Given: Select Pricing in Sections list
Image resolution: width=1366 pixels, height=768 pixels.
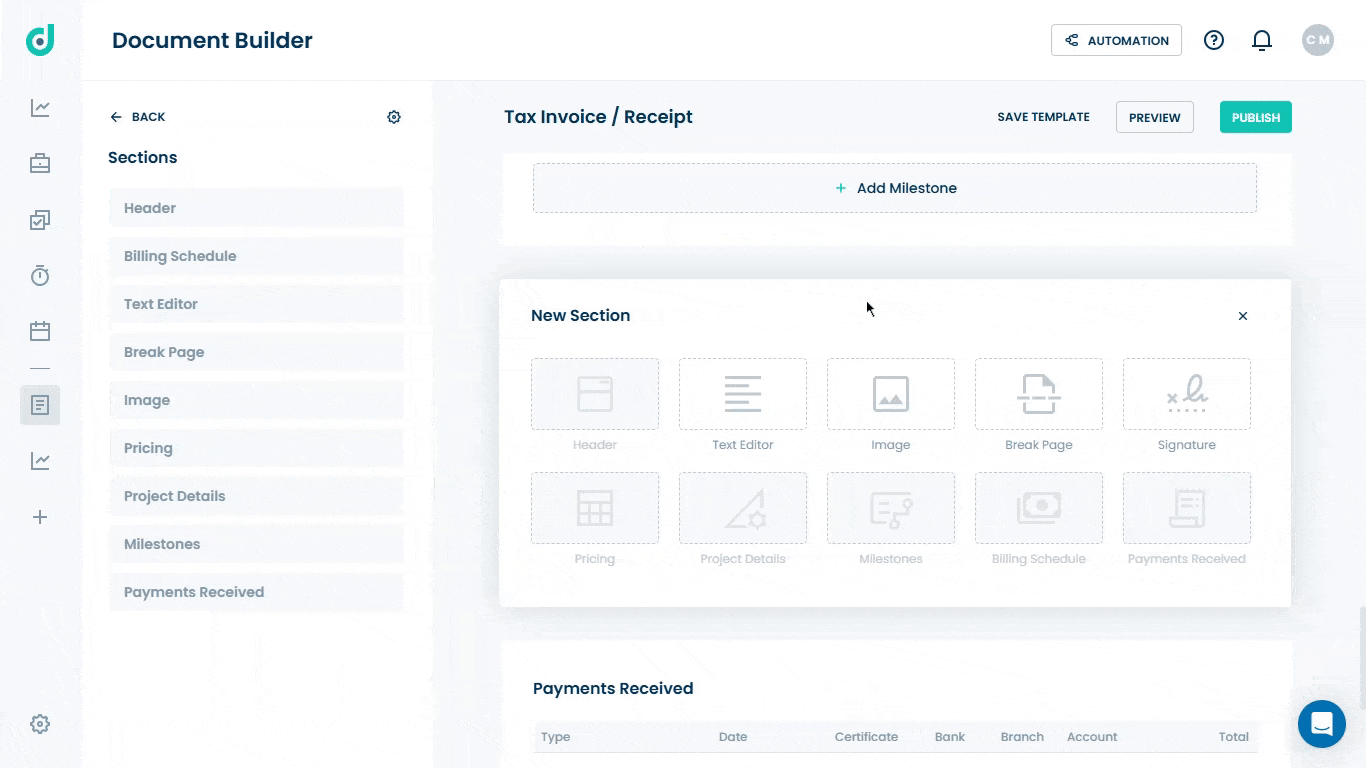Looking at the screenshot, I should click(x=256, y=448).
